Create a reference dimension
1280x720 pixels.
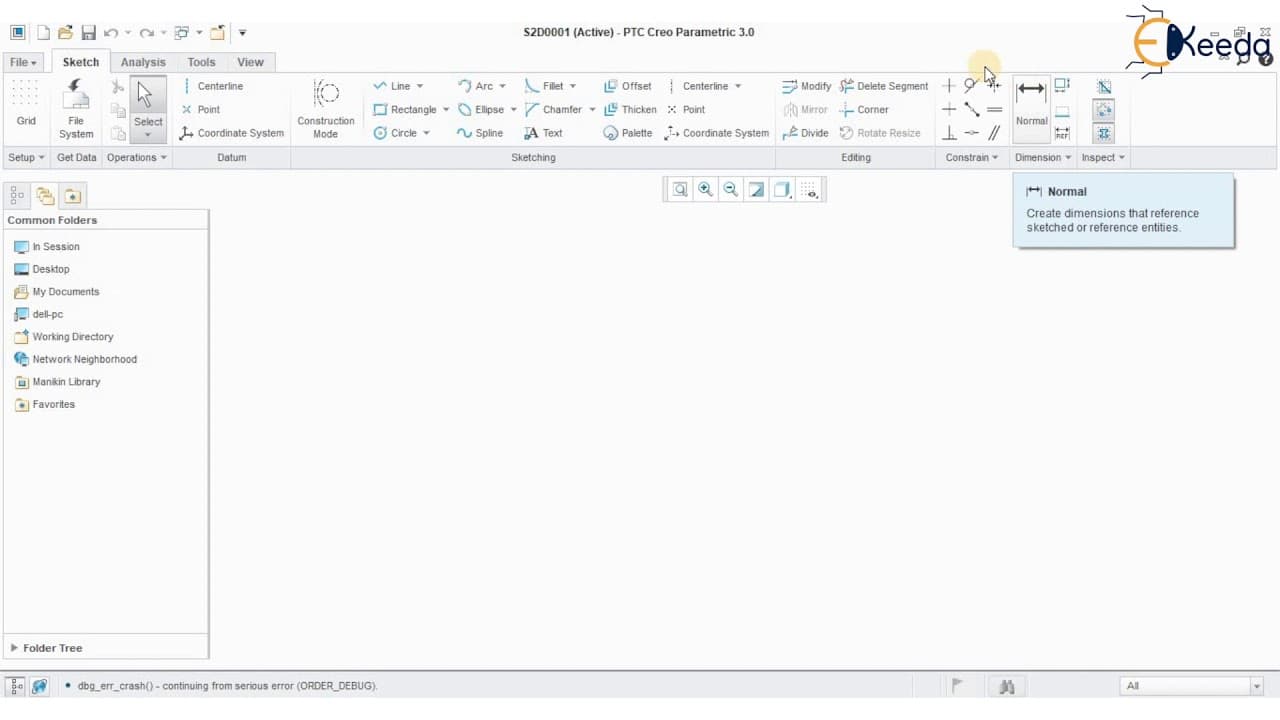[1062, 133]
